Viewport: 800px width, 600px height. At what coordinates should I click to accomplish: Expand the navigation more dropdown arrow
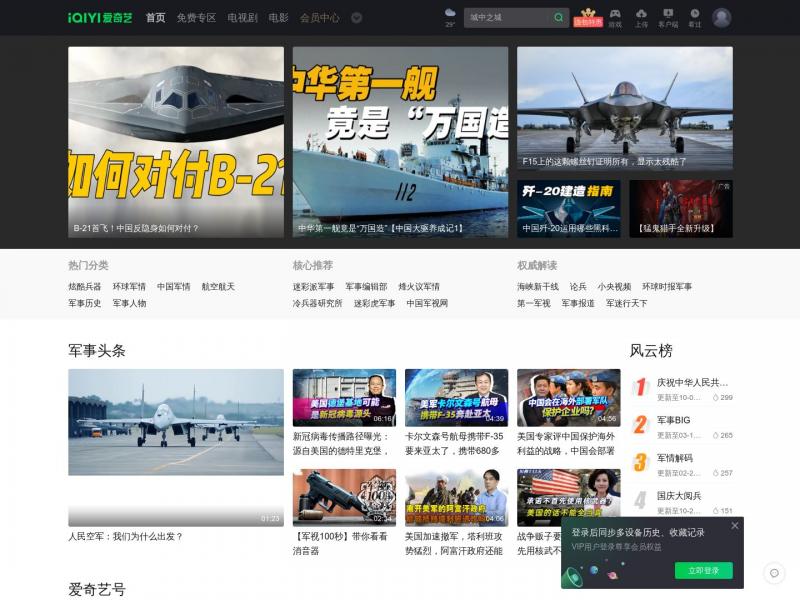(357, 18)
